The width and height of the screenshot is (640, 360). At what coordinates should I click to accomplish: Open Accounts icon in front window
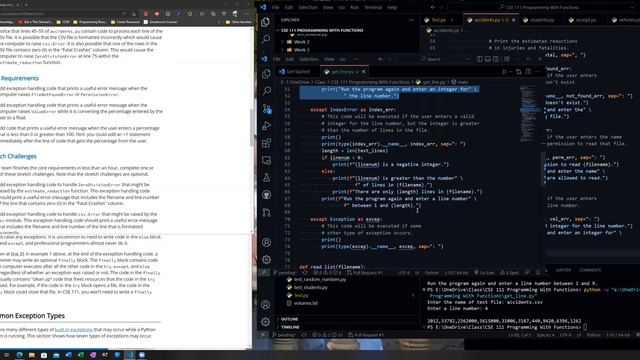point(267,242)
